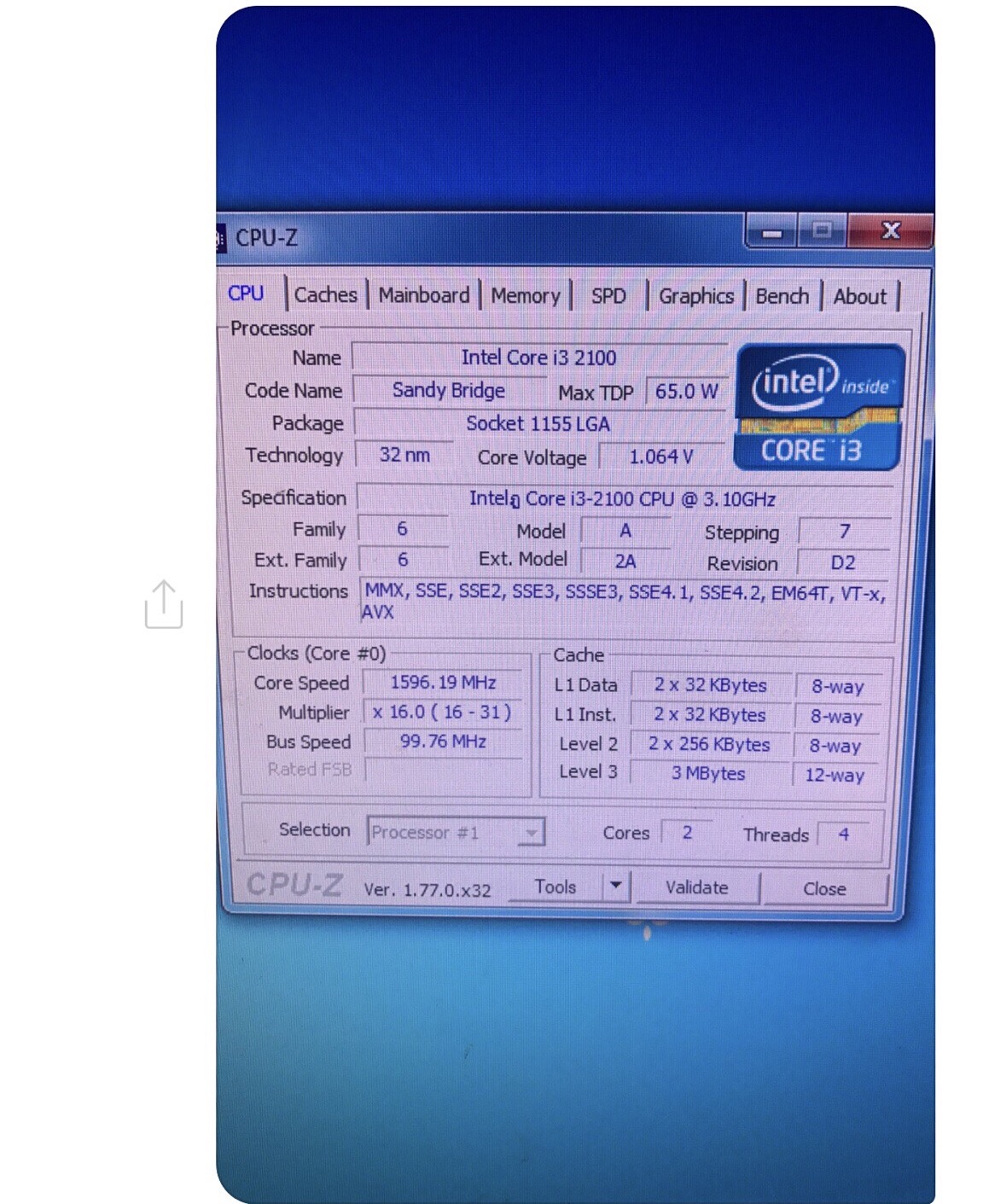Screen dimensions: 983x1204
Task: Click the L1 Data 2 x 32 KBytes value
Action: click(710, 685)
